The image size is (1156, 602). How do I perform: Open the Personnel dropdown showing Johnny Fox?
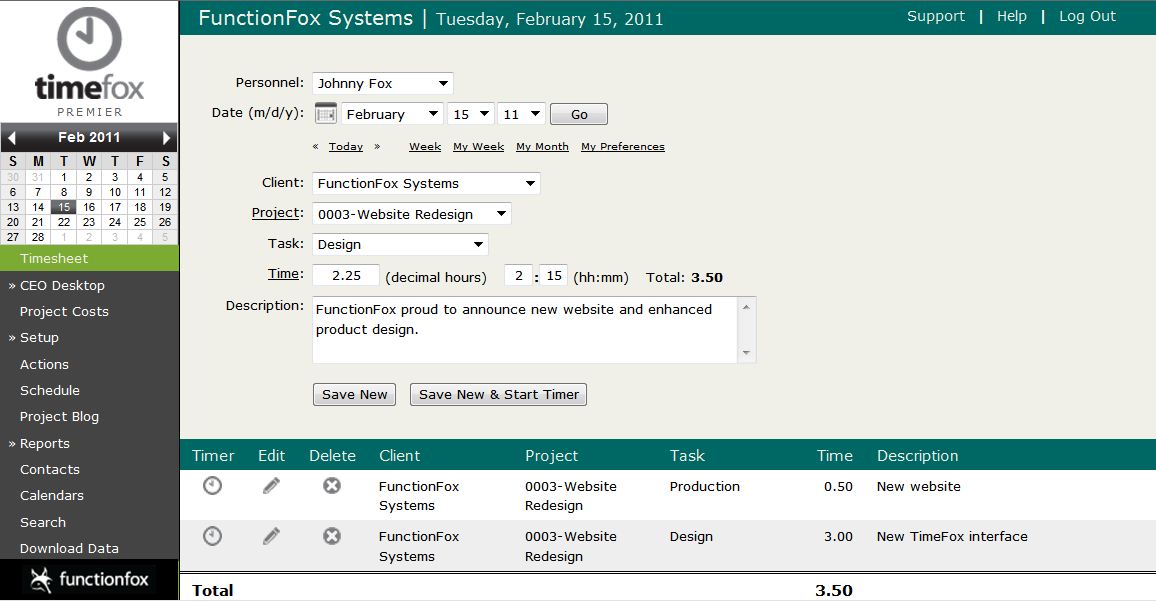(x=383, y=83)
